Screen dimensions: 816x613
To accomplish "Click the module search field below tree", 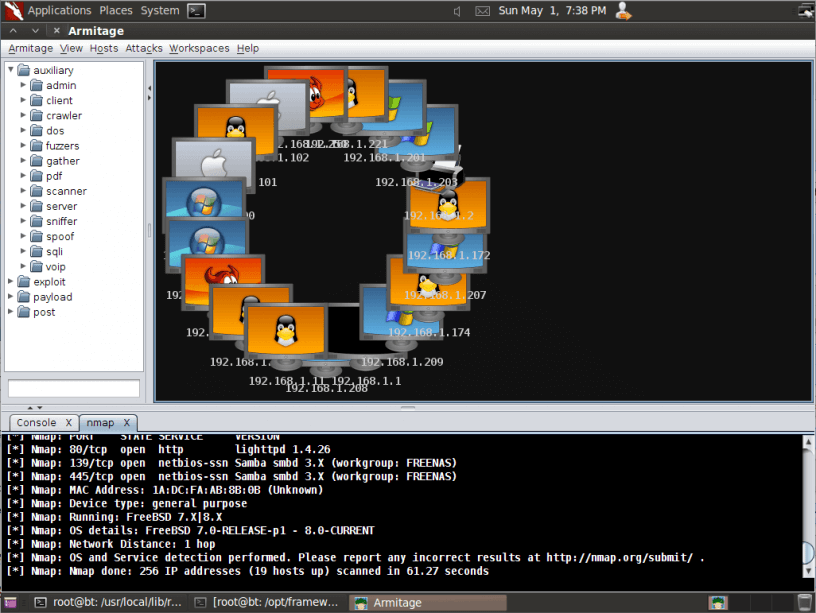I will point(72,388).
